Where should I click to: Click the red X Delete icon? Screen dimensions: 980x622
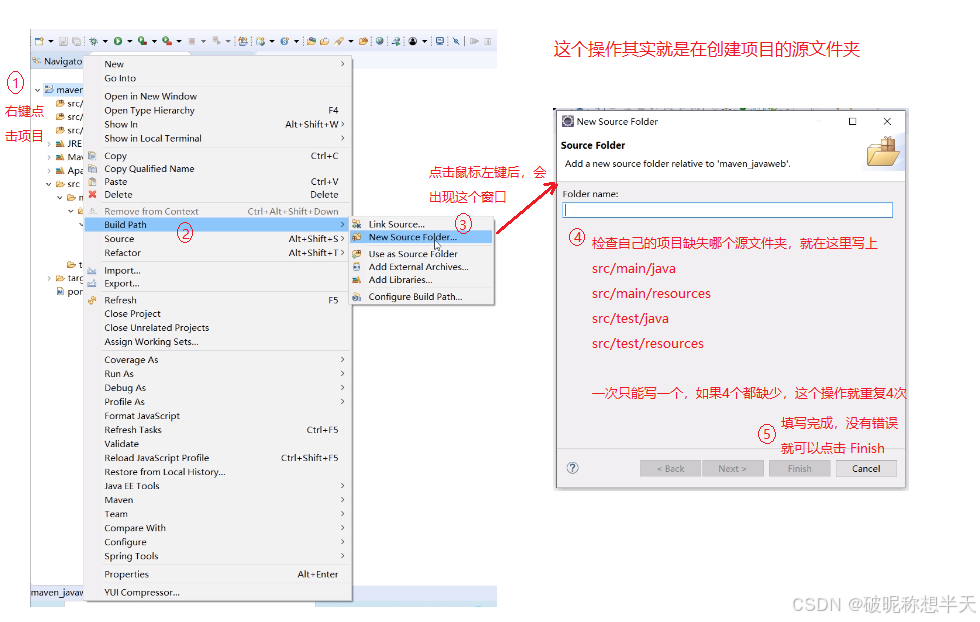coord(92,194)
